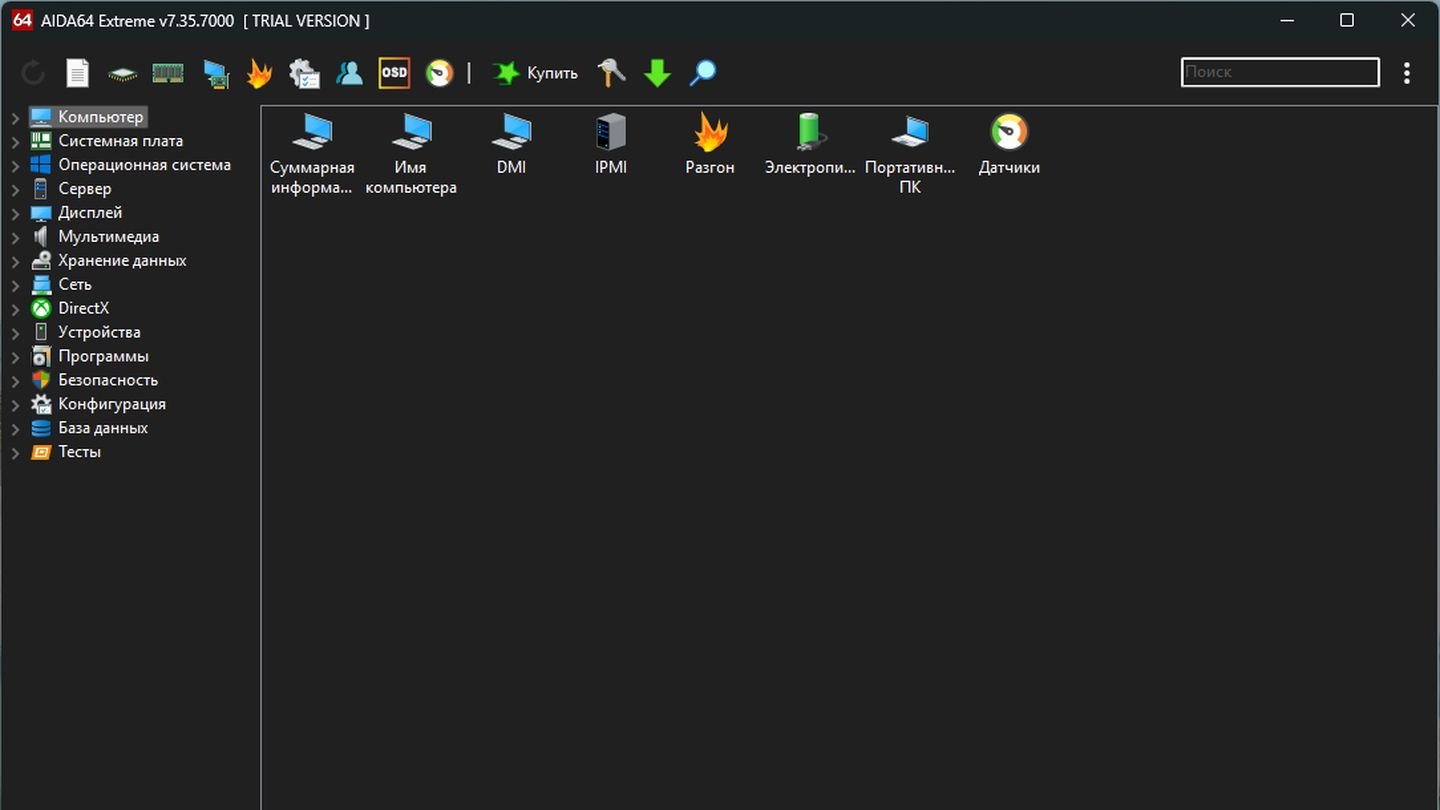This screenshot has width=1440, height=810.
Task: Expand the База данных tree node
Action: [x=15, y=430]
